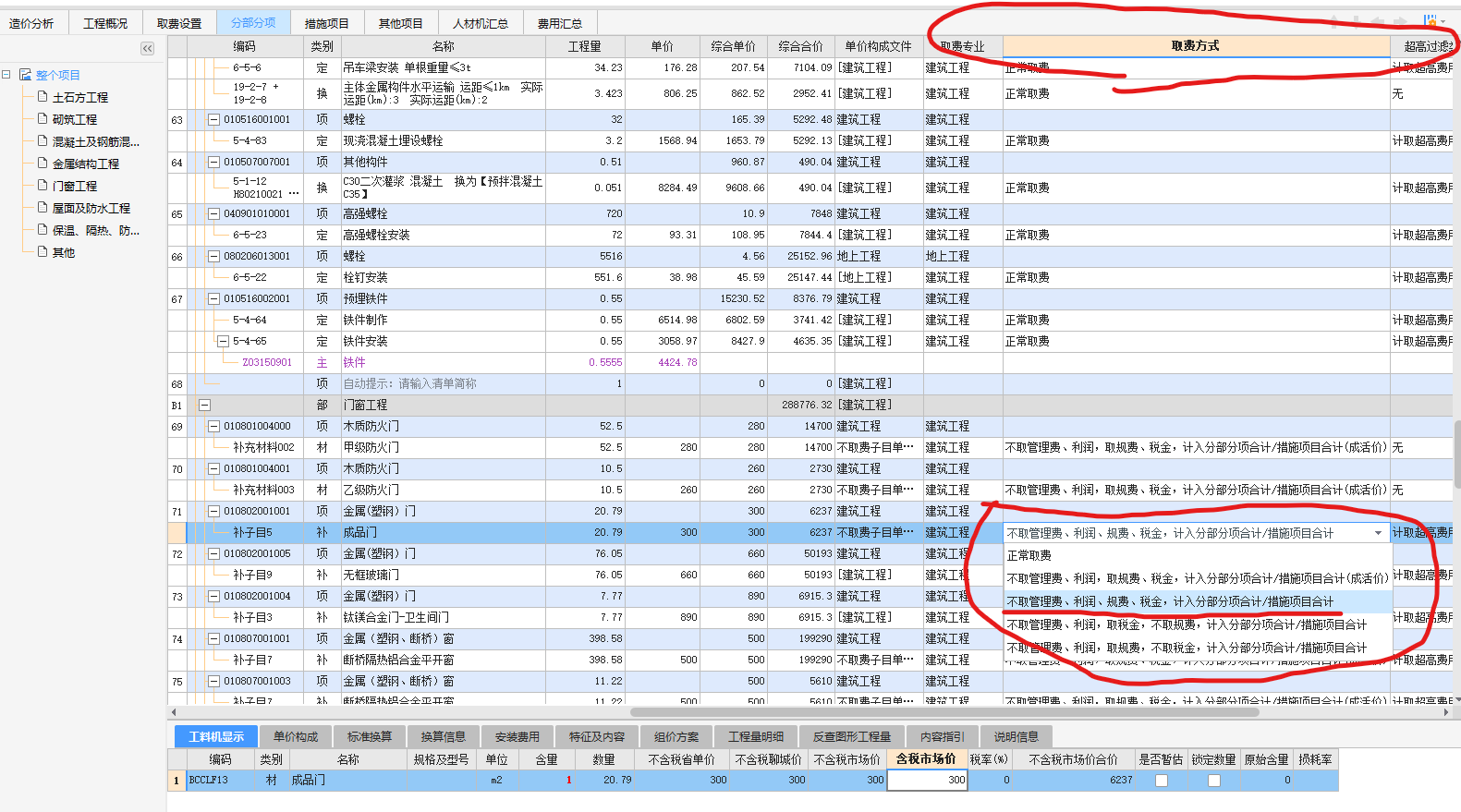Click the 综合单价 column header

(x=733, y=46)
